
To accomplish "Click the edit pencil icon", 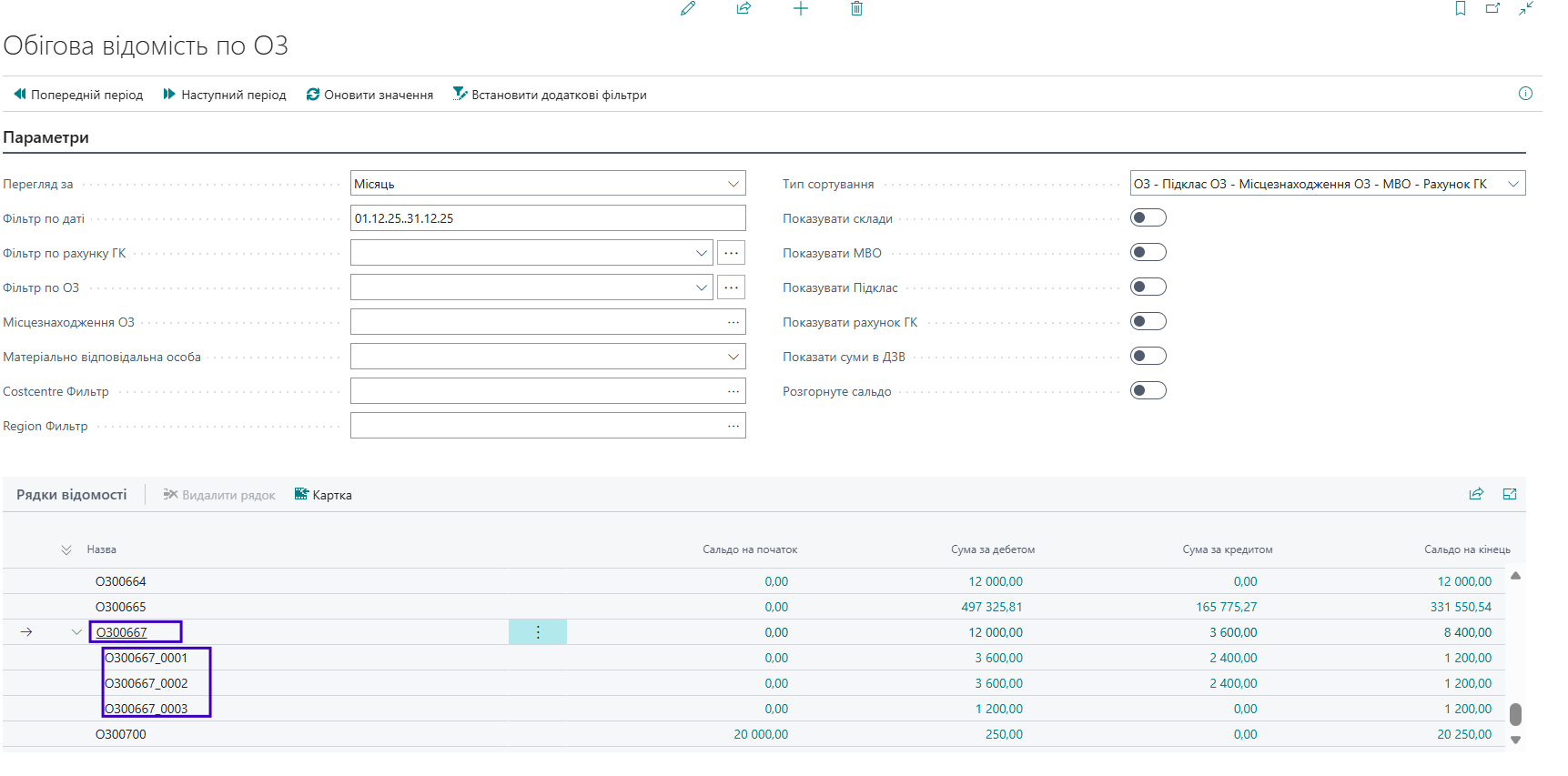I will click(x=688, y=9).
